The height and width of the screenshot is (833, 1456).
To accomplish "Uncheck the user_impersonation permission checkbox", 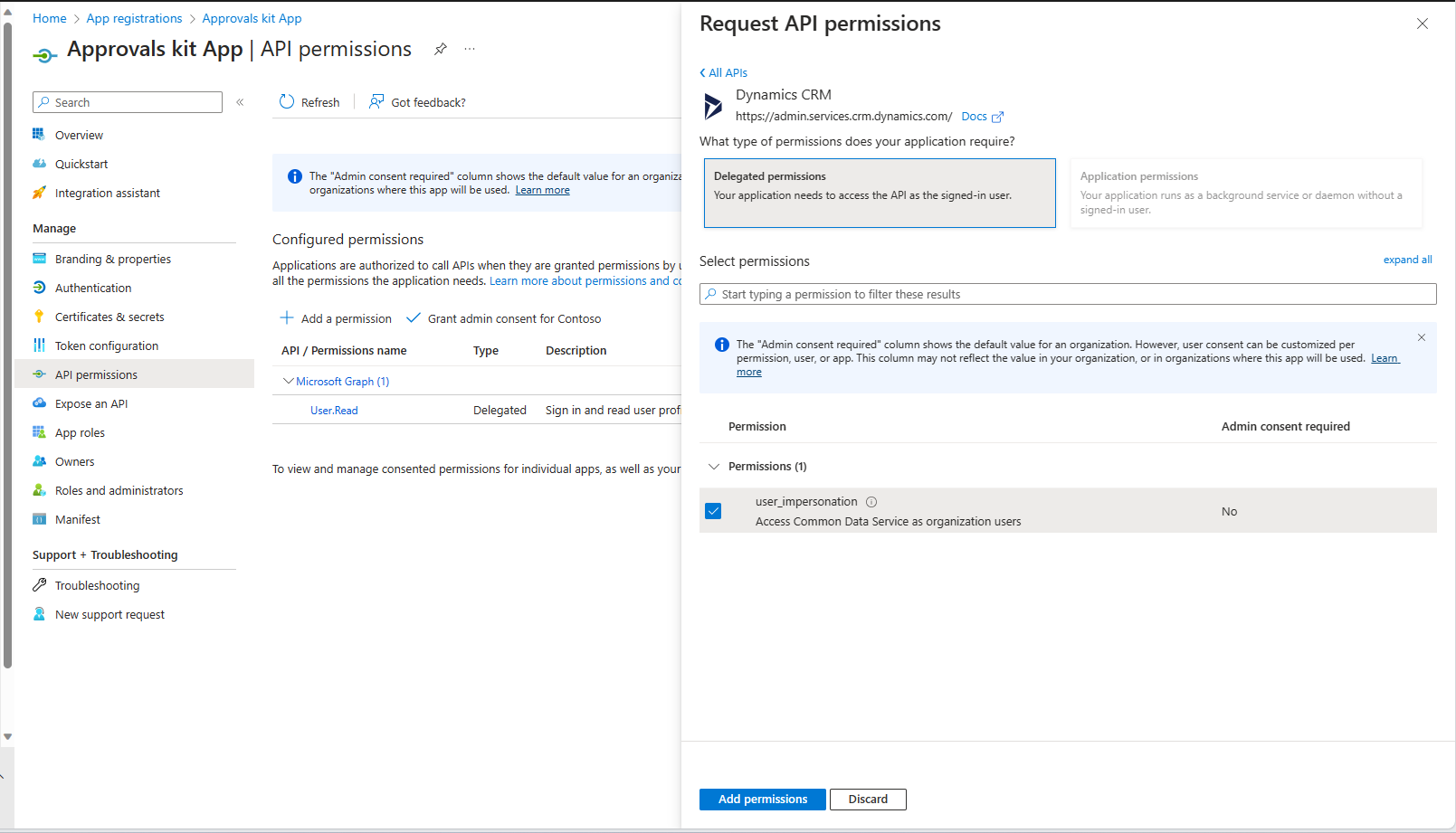I will [713, 511].
